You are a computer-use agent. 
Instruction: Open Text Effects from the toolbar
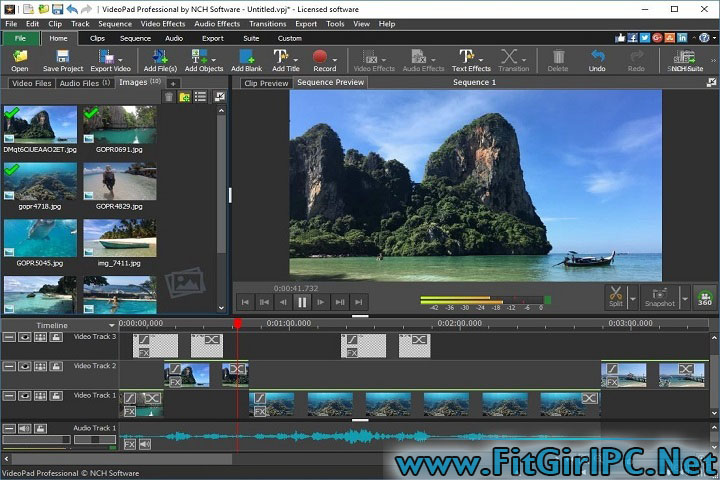[x=471, y=57]
